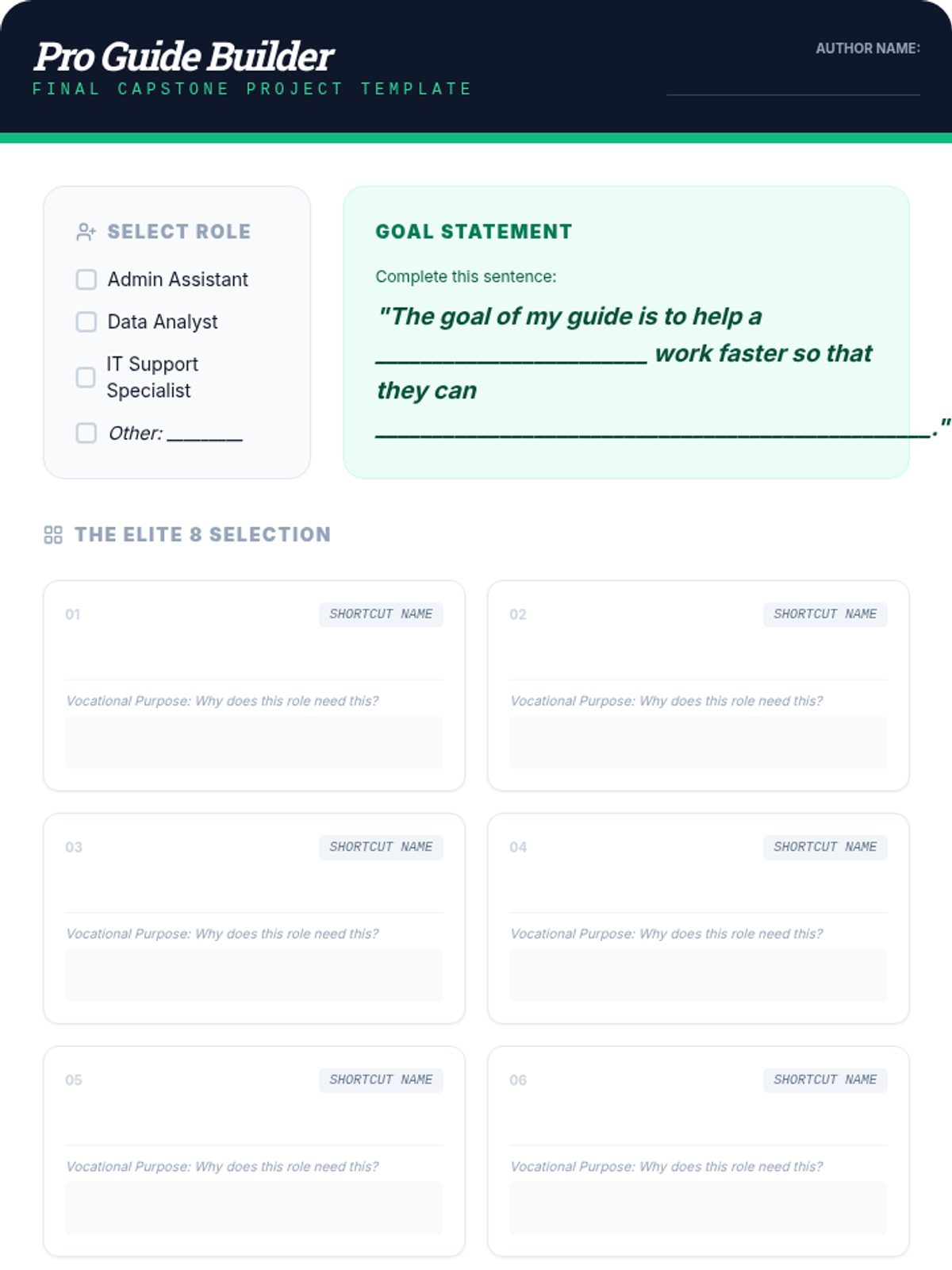Select the IT Support Specialist checkbox
This screenshot has height=1270, width=952.
pyautogui.click(x=86, y=377)
